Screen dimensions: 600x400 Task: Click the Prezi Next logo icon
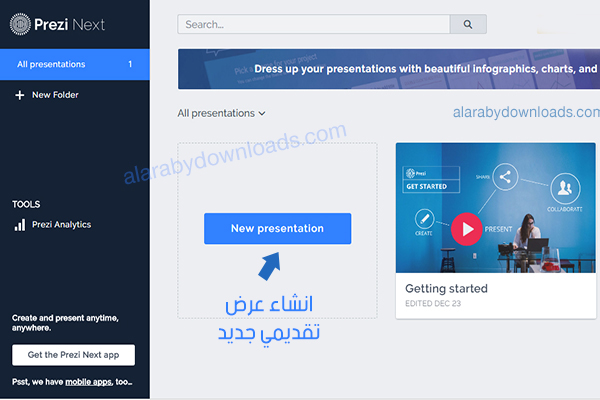pos(20,24)
